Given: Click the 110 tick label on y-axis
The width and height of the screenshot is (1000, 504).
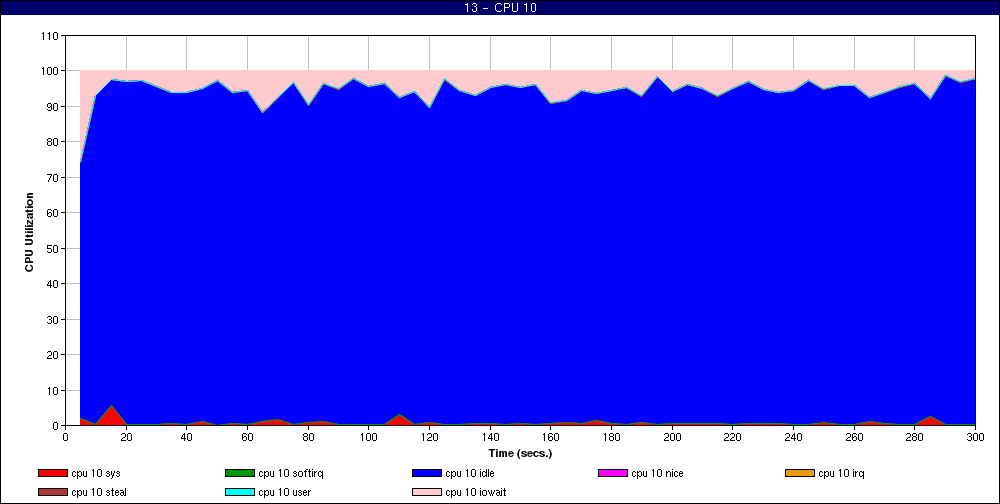Looking at the screenshot, I should point(49,36).
